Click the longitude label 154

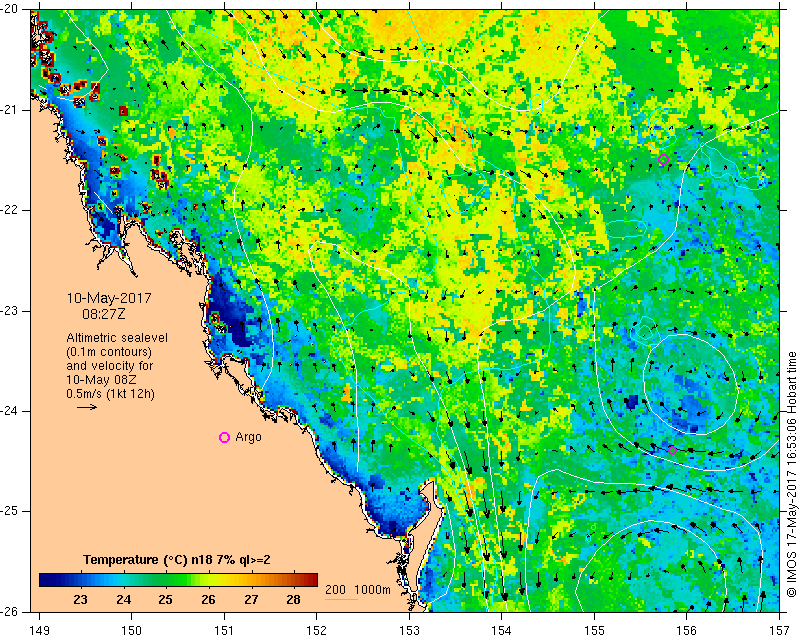(x=502, y=631)
